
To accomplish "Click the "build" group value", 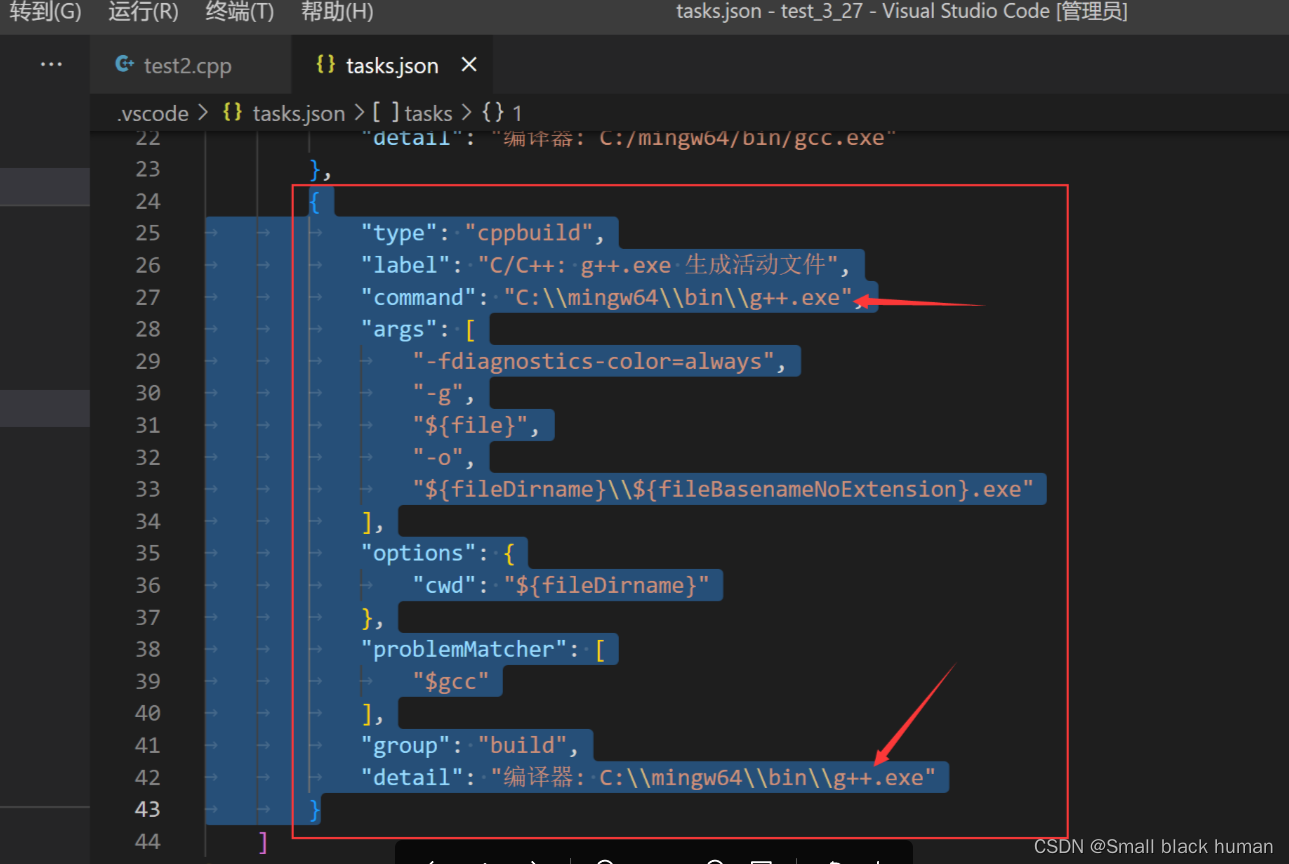I will pos(522,745).
